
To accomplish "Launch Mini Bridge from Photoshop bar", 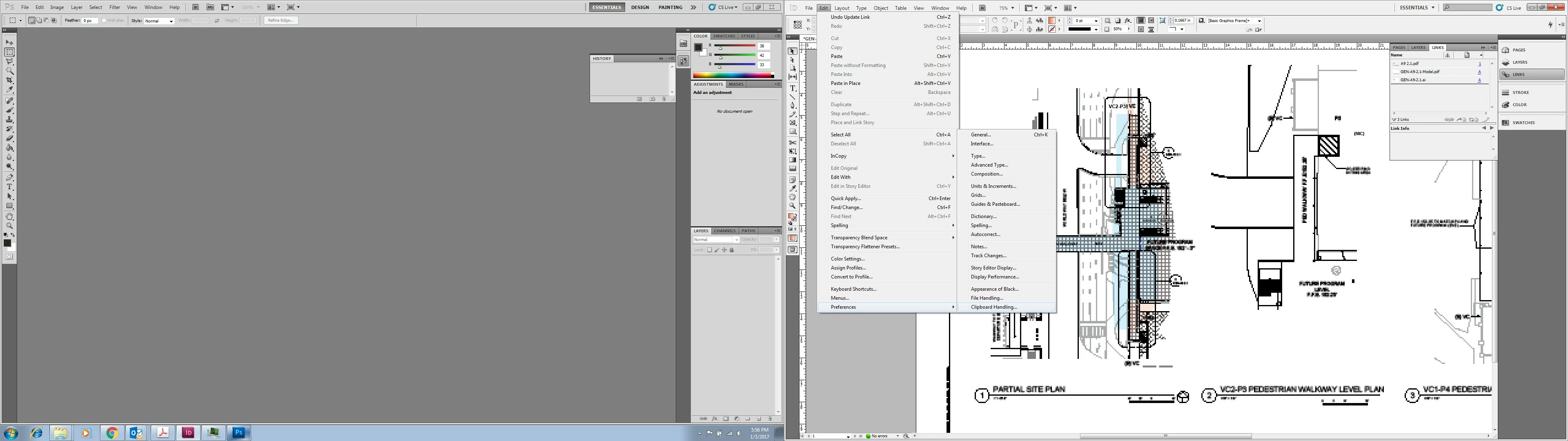I will pyautogui.click(x=210, y=7).
